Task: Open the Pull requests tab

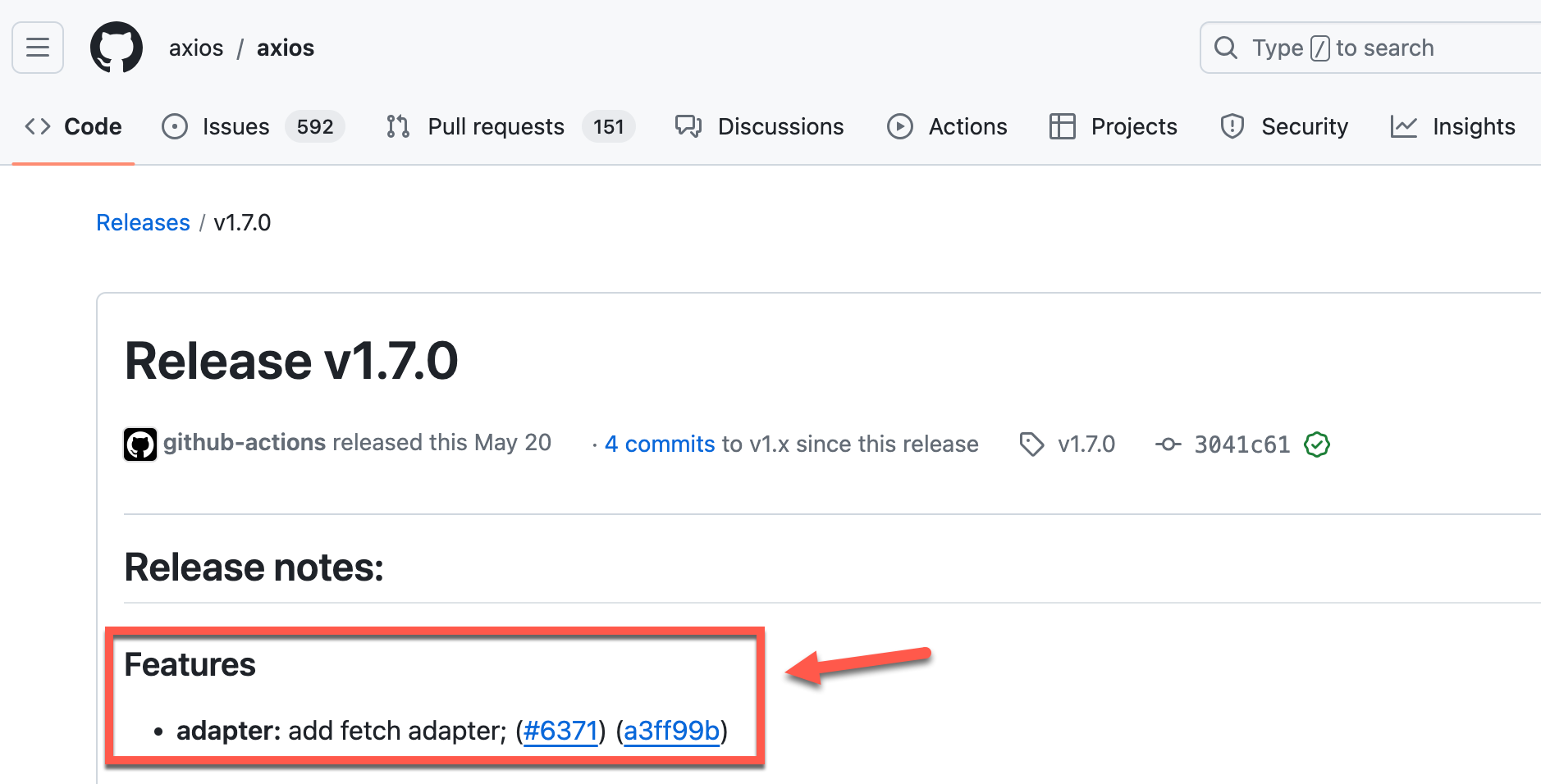Action: 509,126
